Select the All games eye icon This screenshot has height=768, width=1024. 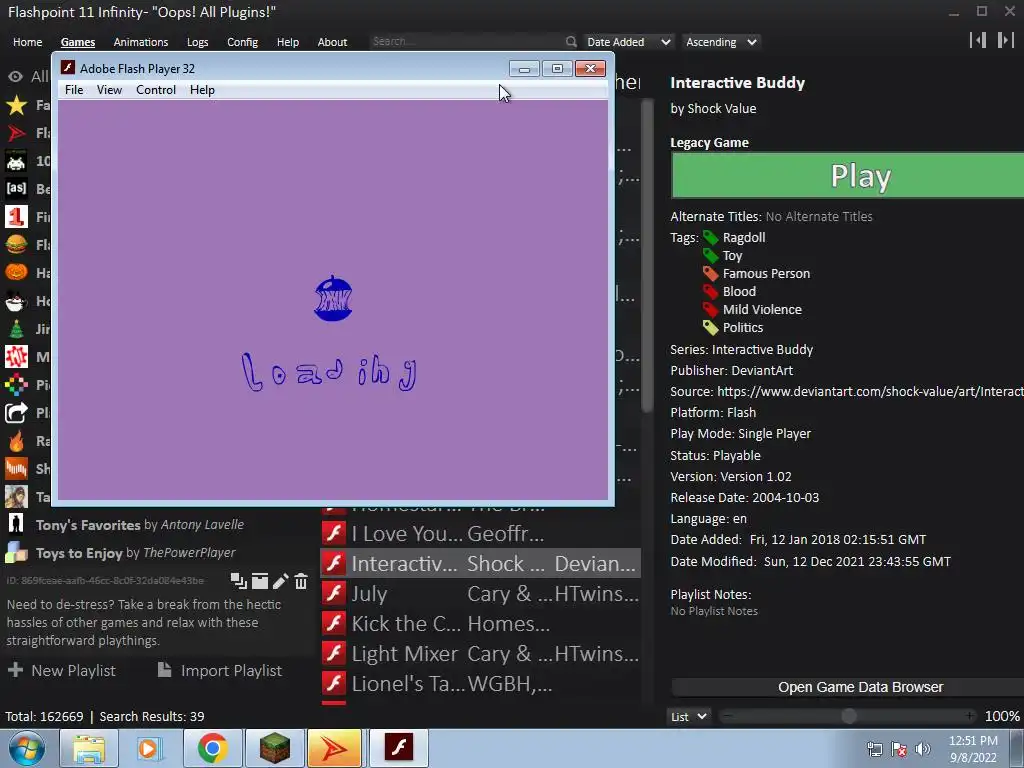point(16,77)
